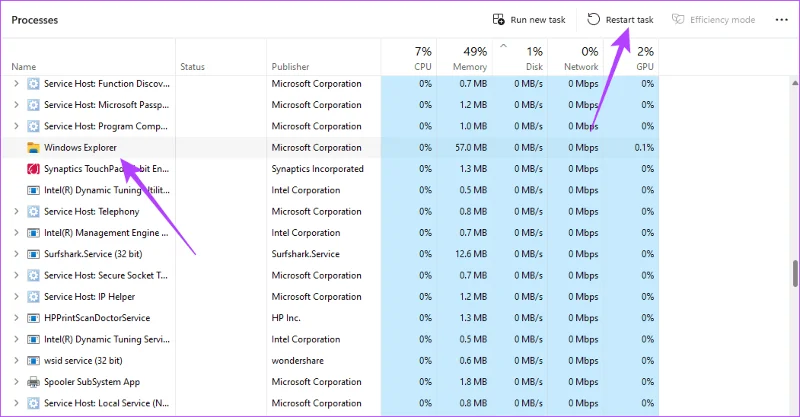Click Service Host: Local Service gear icon
Viewport: 800px width, 417px height.
coord(33,403)
